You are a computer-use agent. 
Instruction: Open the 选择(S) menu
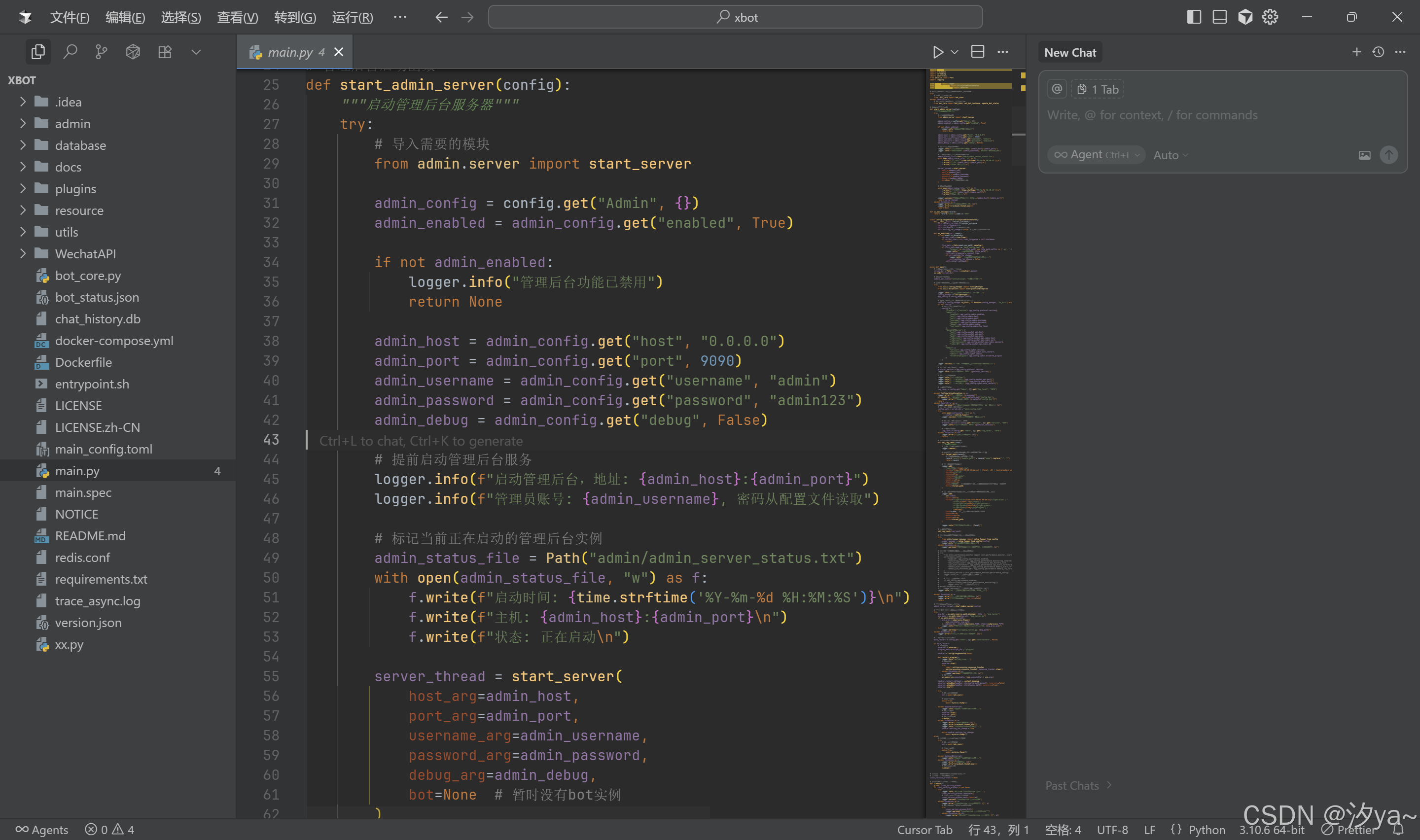tap(181, 17)
